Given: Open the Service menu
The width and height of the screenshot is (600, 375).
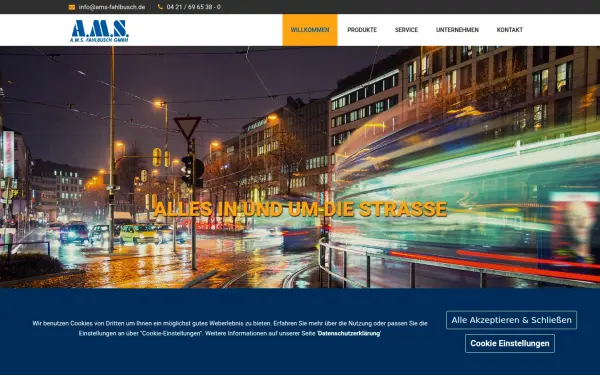Looking at the screenshot, I should 406,30.
